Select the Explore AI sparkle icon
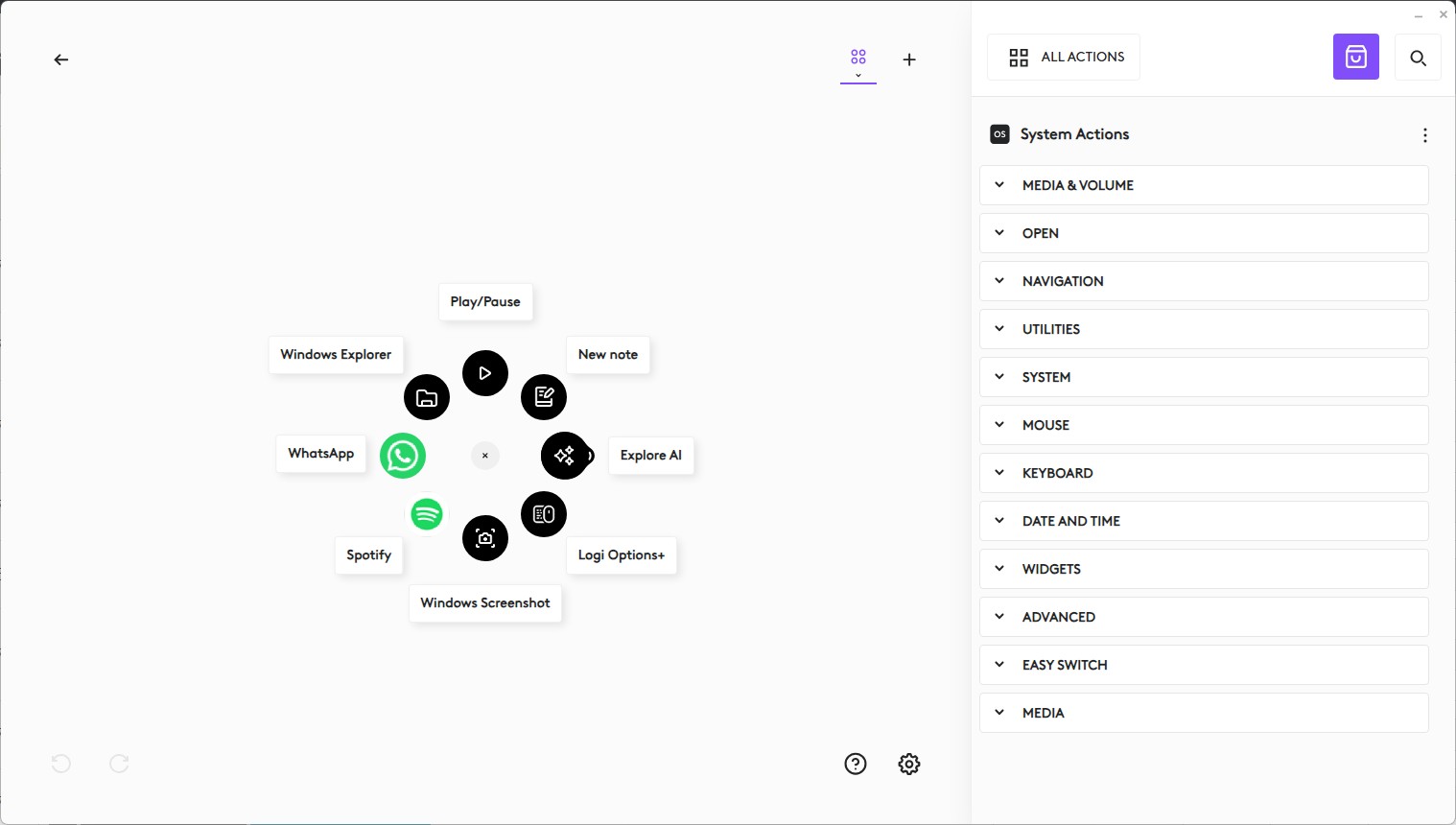This screenshot has width=1456, height=825. pos(565,456)
